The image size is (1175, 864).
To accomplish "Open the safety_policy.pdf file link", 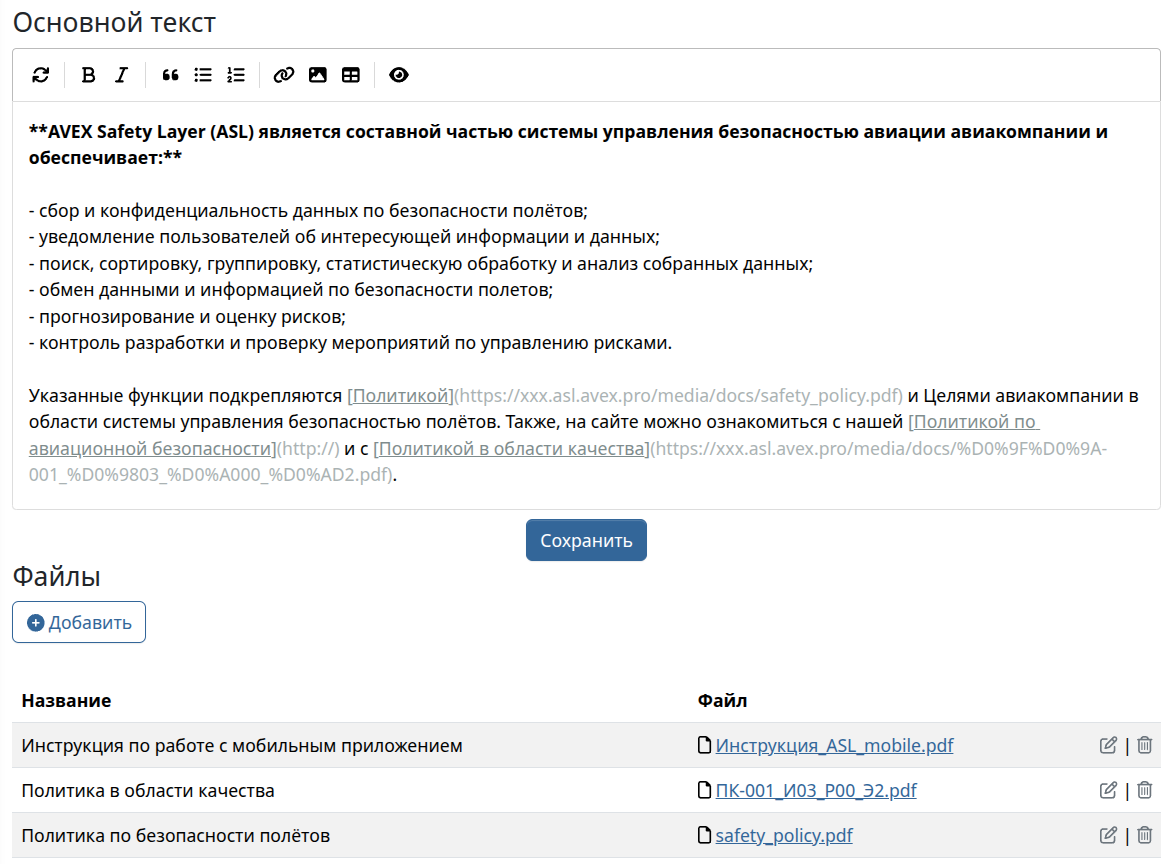I will [x=783, y=835].
